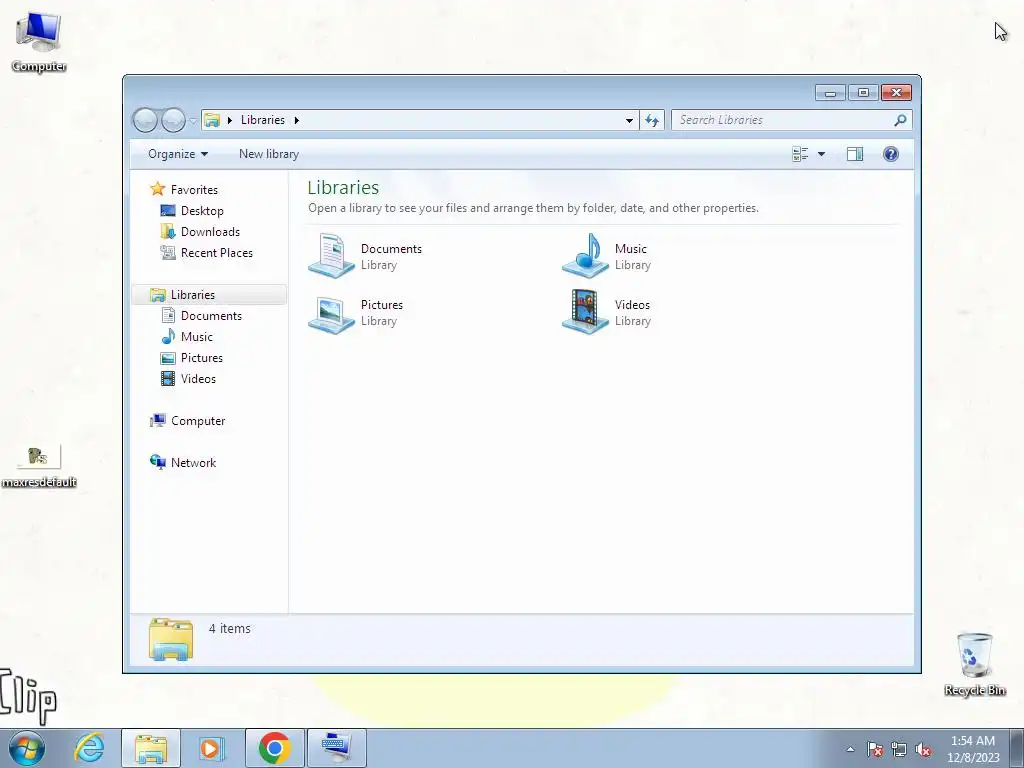The image size is (1024, 768).
Task: Open the Pictures library in the main pane
Action: tap(356, 312)
